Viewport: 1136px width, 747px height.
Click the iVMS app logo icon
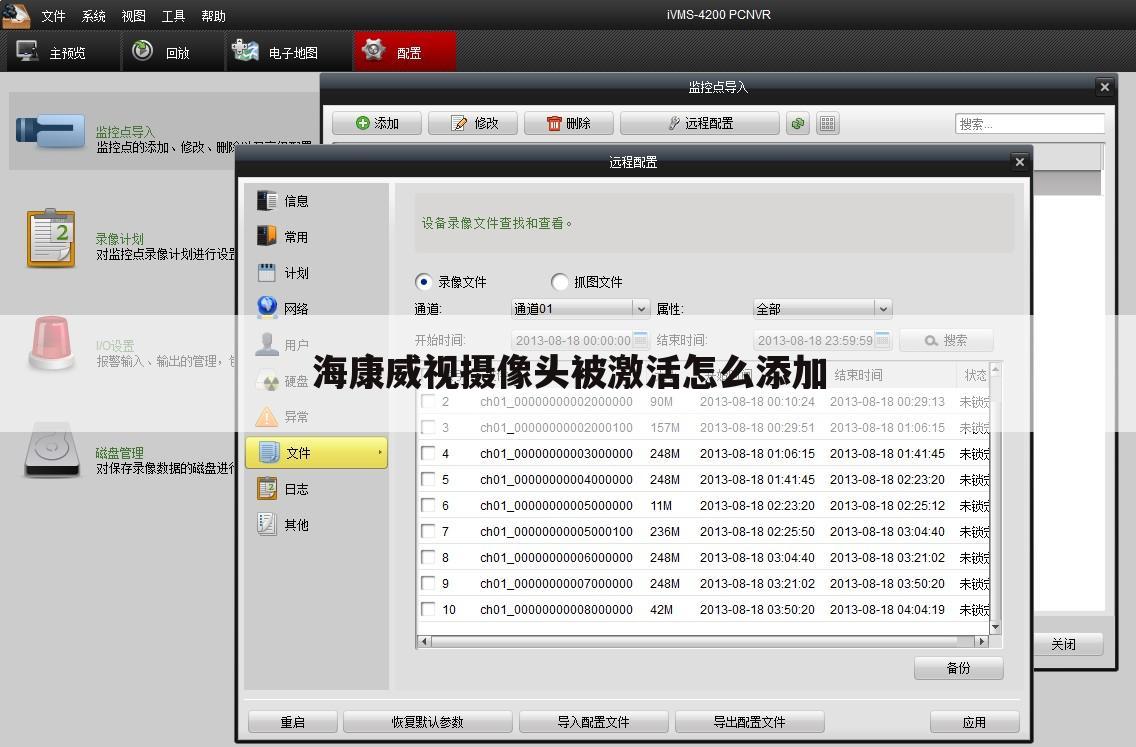pyautogui.click(x=15, y=15)
